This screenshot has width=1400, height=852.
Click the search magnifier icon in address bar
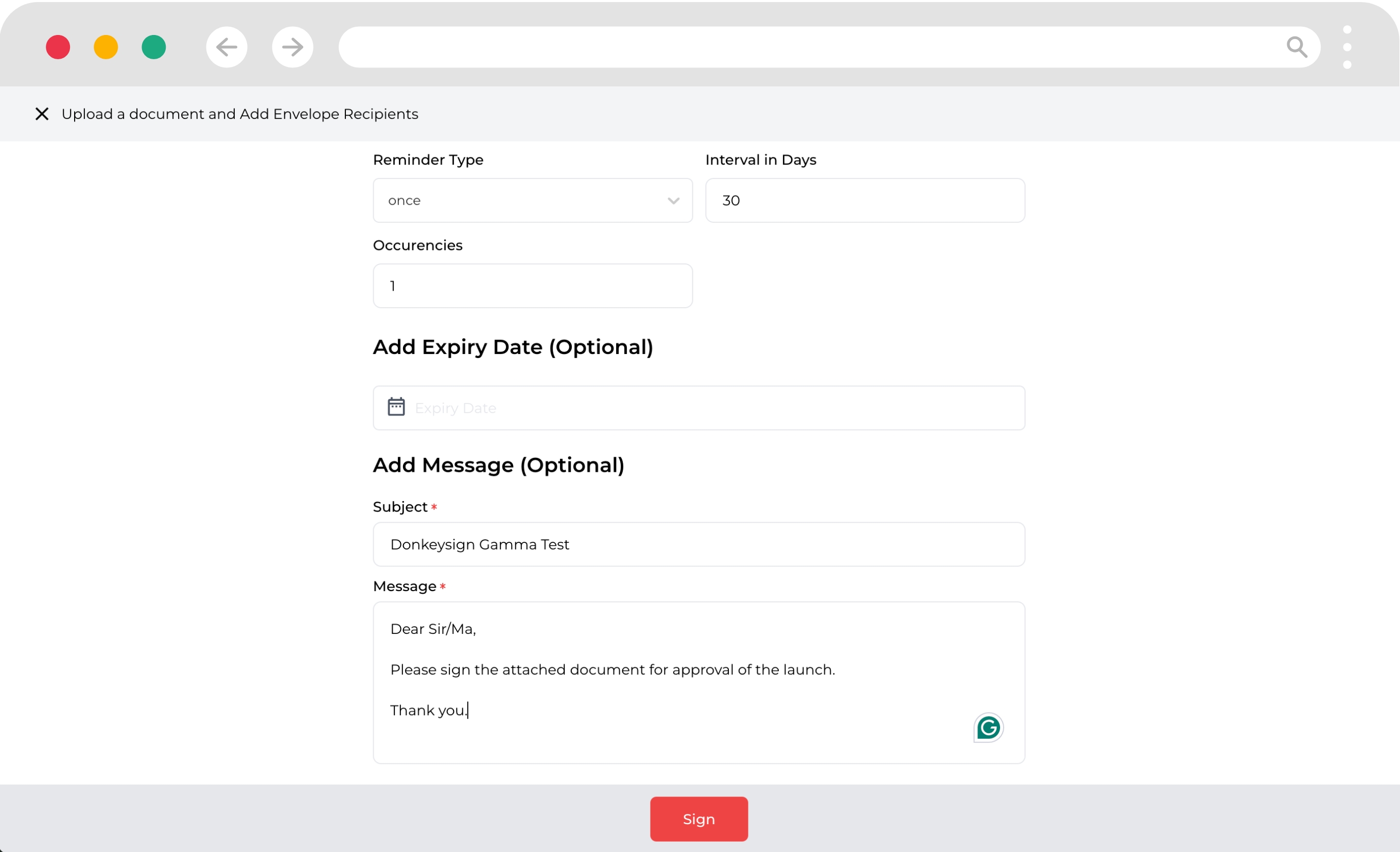(1297, 47)
